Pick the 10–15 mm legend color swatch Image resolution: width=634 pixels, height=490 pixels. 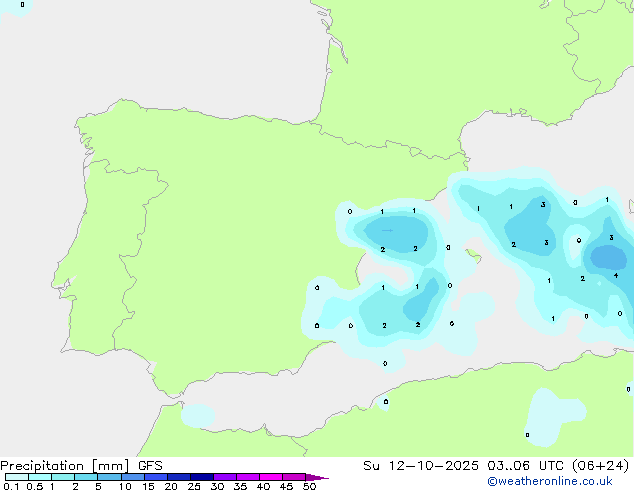click(132, 477)
